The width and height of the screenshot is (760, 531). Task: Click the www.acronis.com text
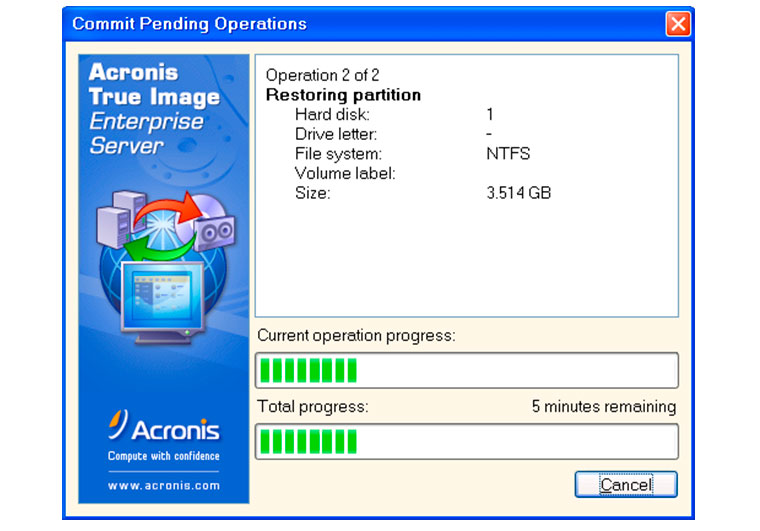[164, 485]
